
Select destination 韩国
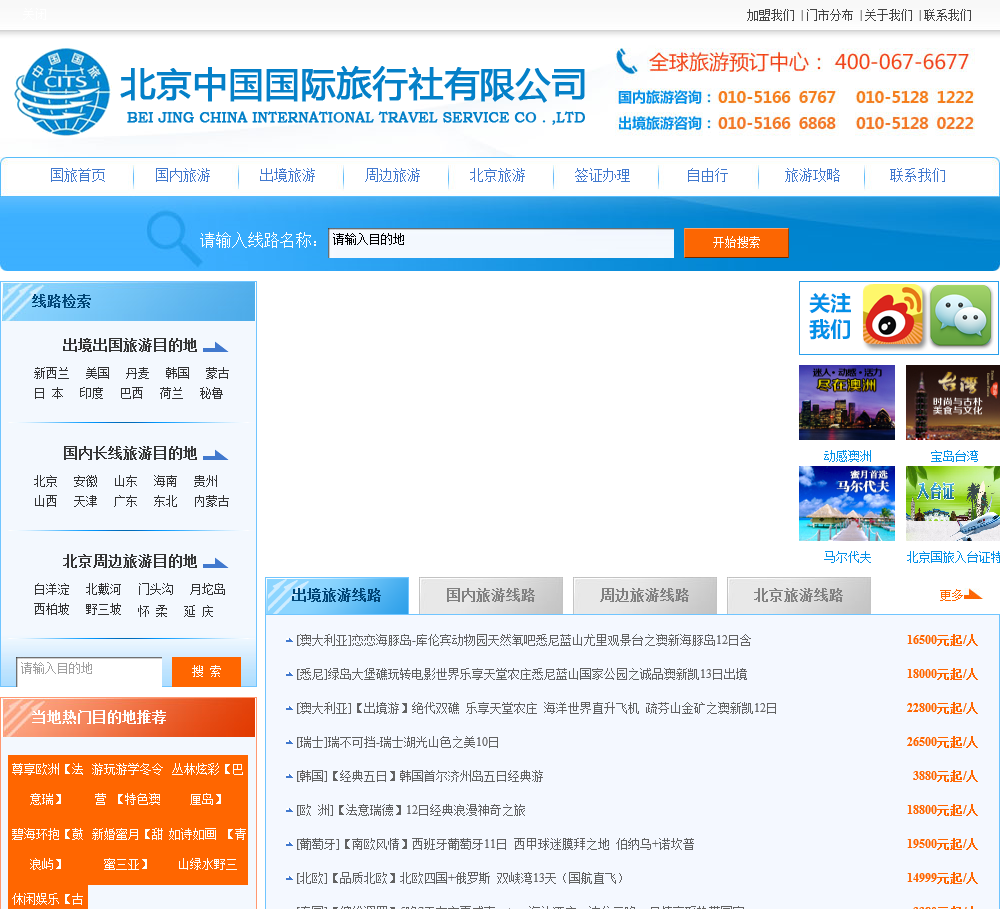(177, 373)
